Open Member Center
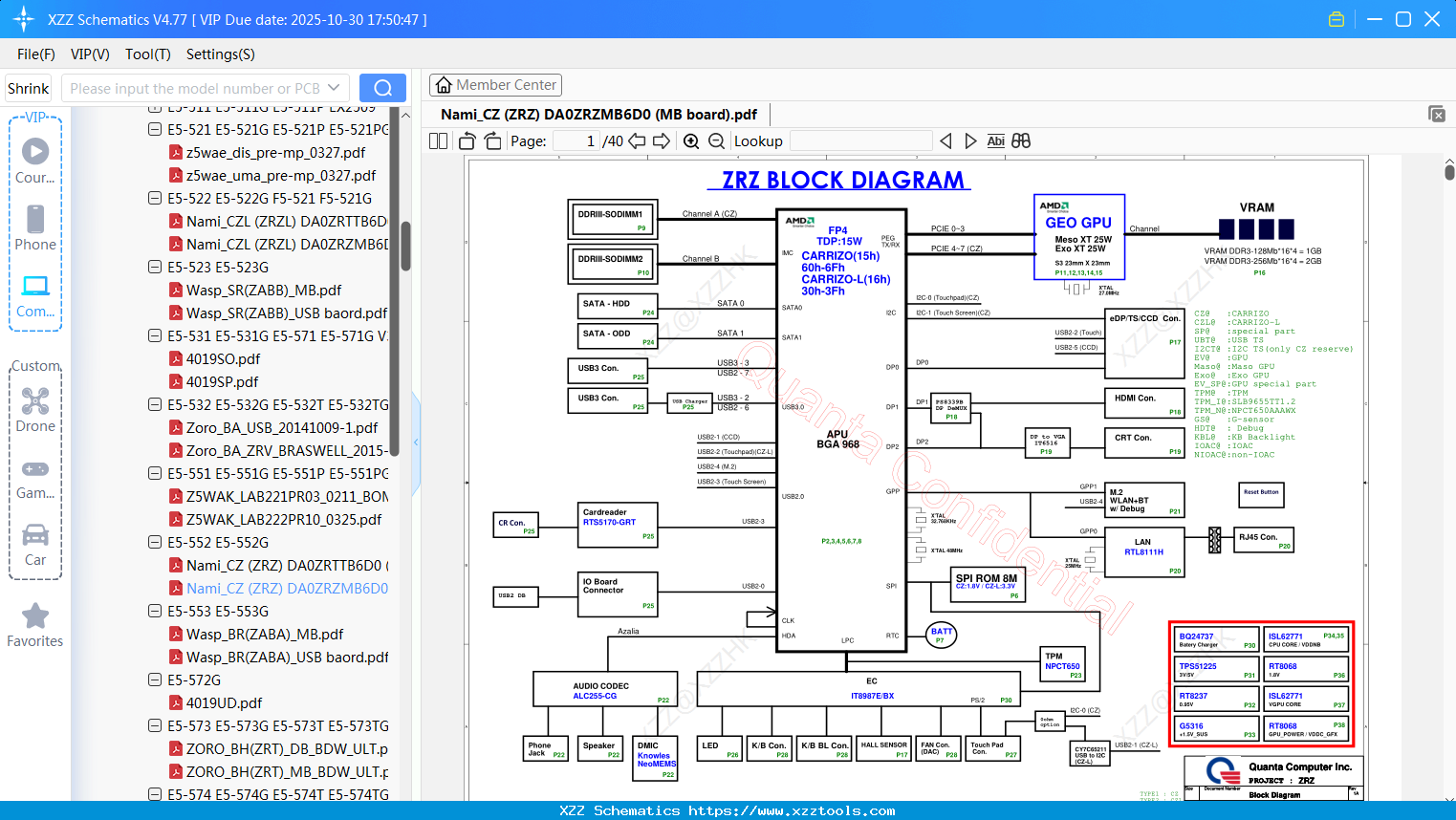The image size is (1456, 820). (495, 85)
